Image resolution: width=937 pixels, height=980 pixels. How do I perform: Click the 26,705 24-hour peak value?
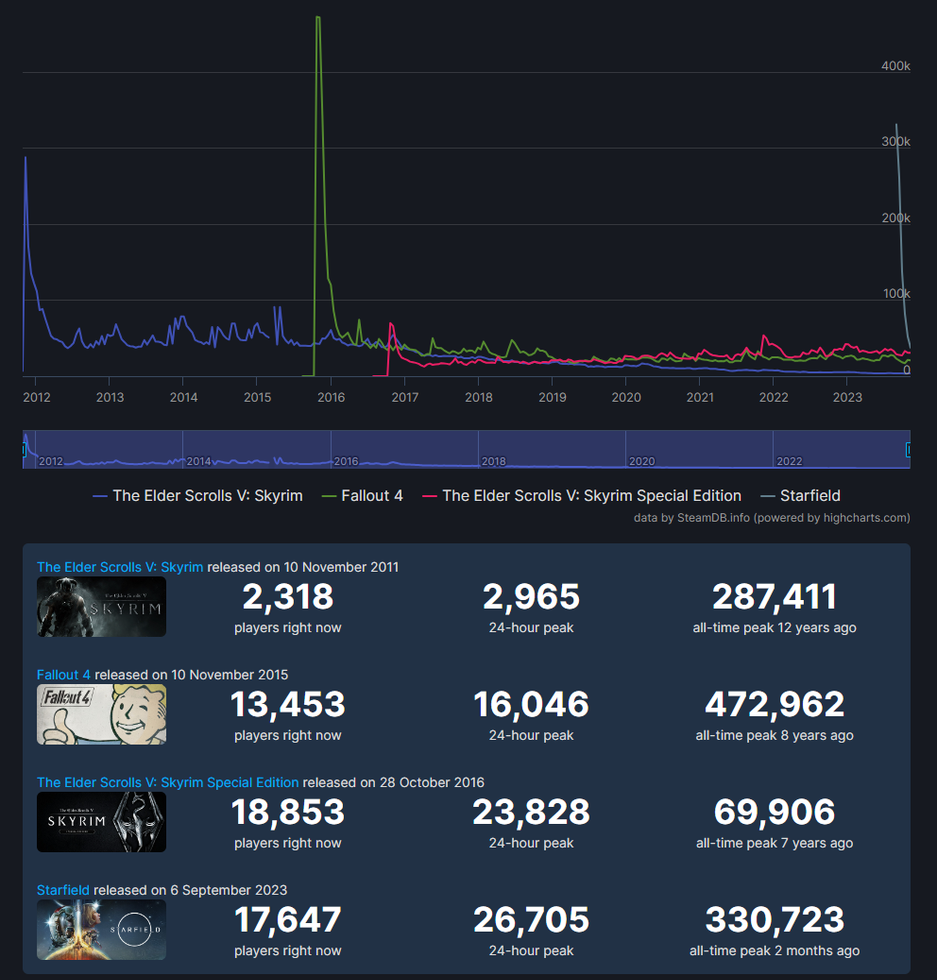[531, 920]
